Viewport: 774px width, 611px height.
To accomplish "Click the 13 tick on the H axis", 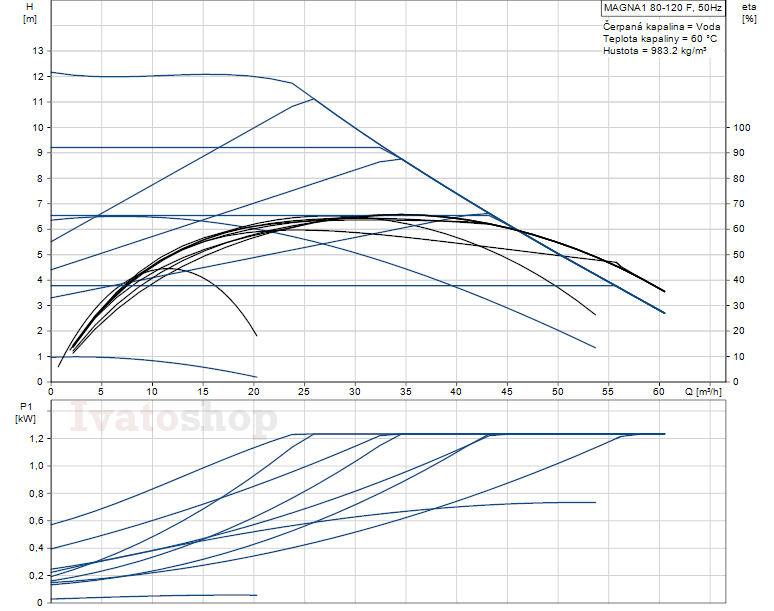I will (38, 51).
